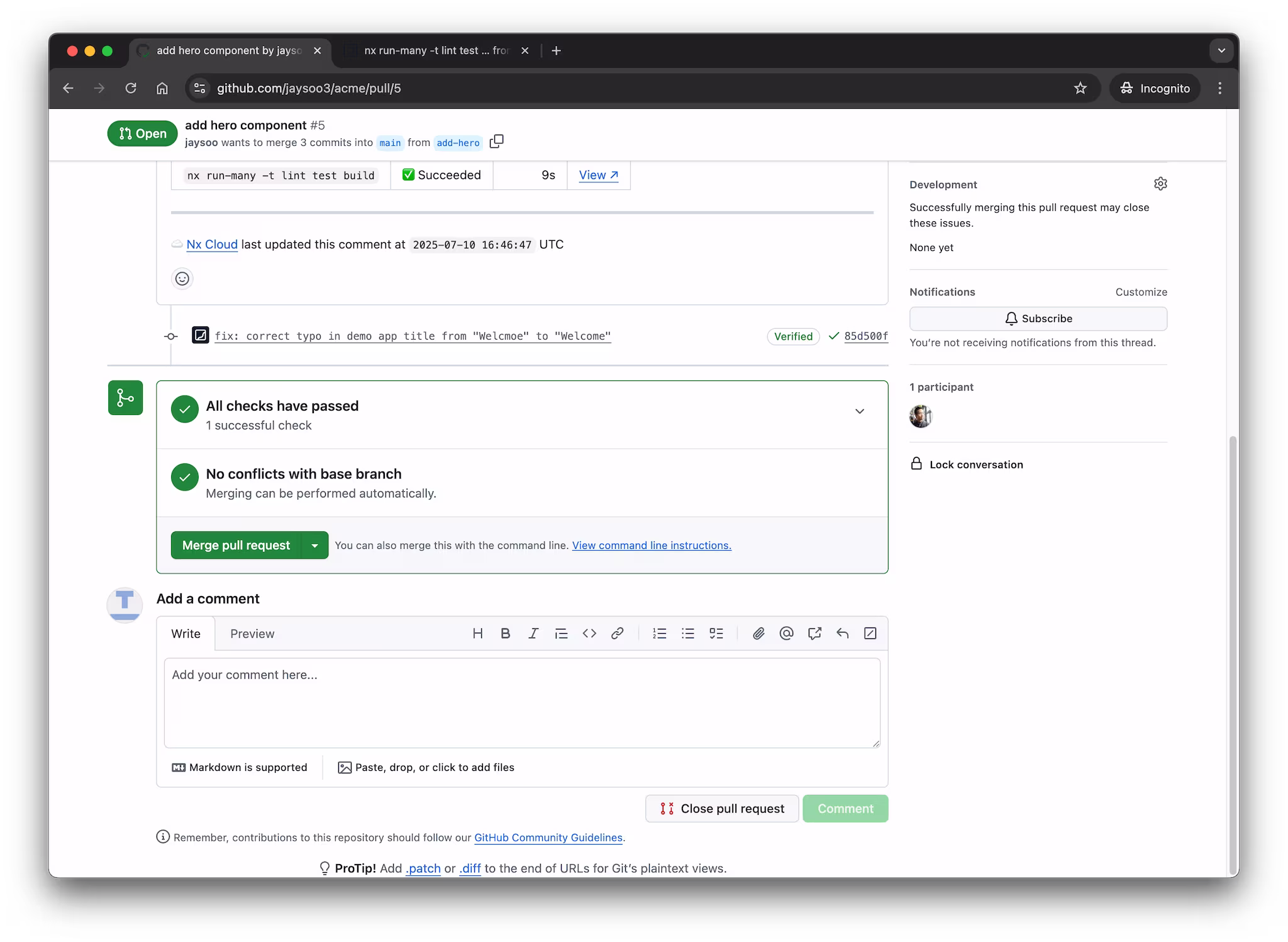
Task: Open the Development settings gear
Action: 1161,184
